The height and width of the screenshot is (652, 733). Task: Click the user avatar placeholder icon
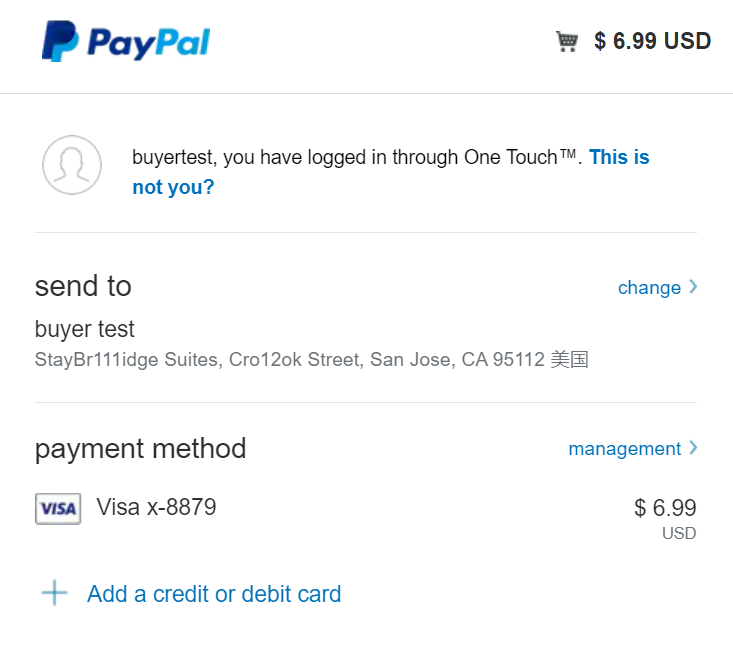pos(72,165)
